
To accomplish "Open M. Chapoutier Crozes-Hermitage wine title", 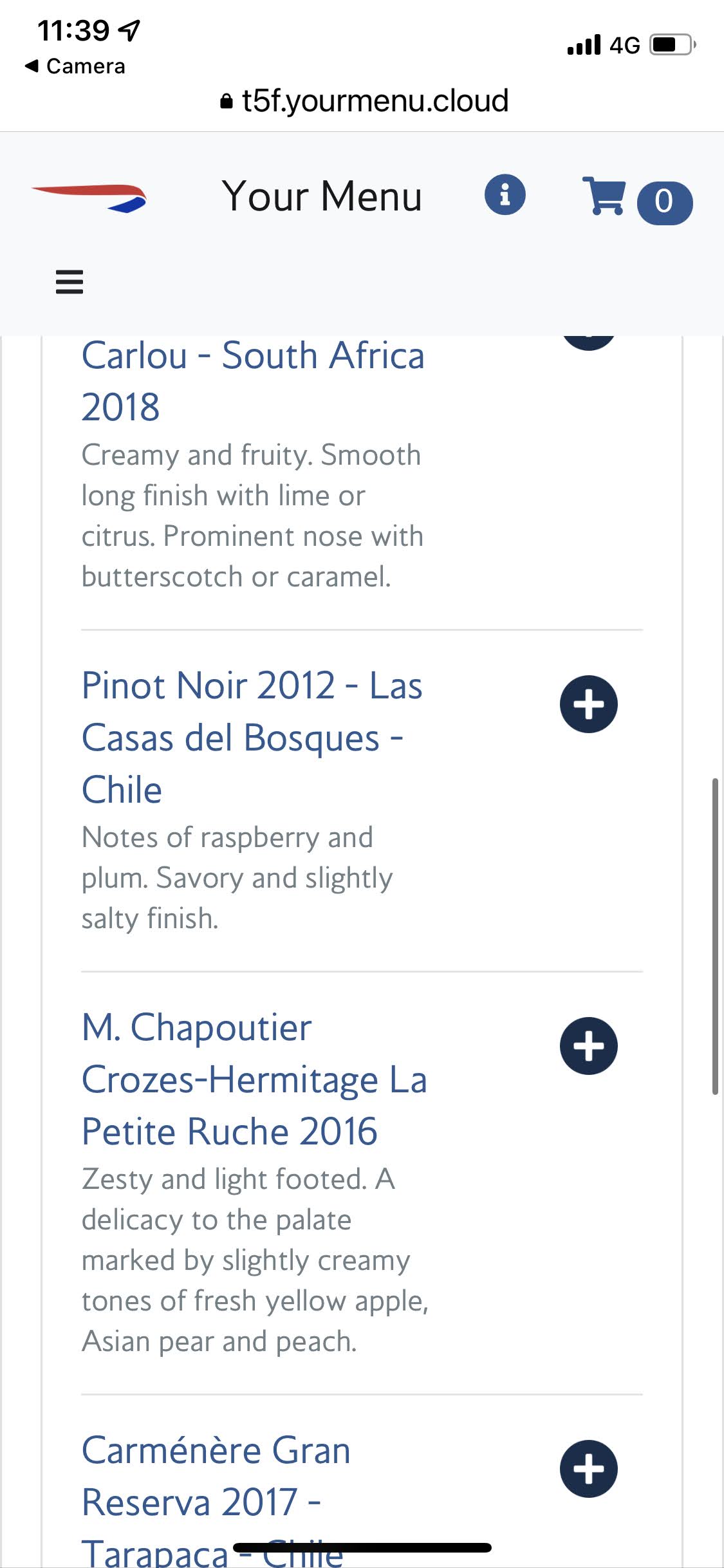I will (254, 1079).
